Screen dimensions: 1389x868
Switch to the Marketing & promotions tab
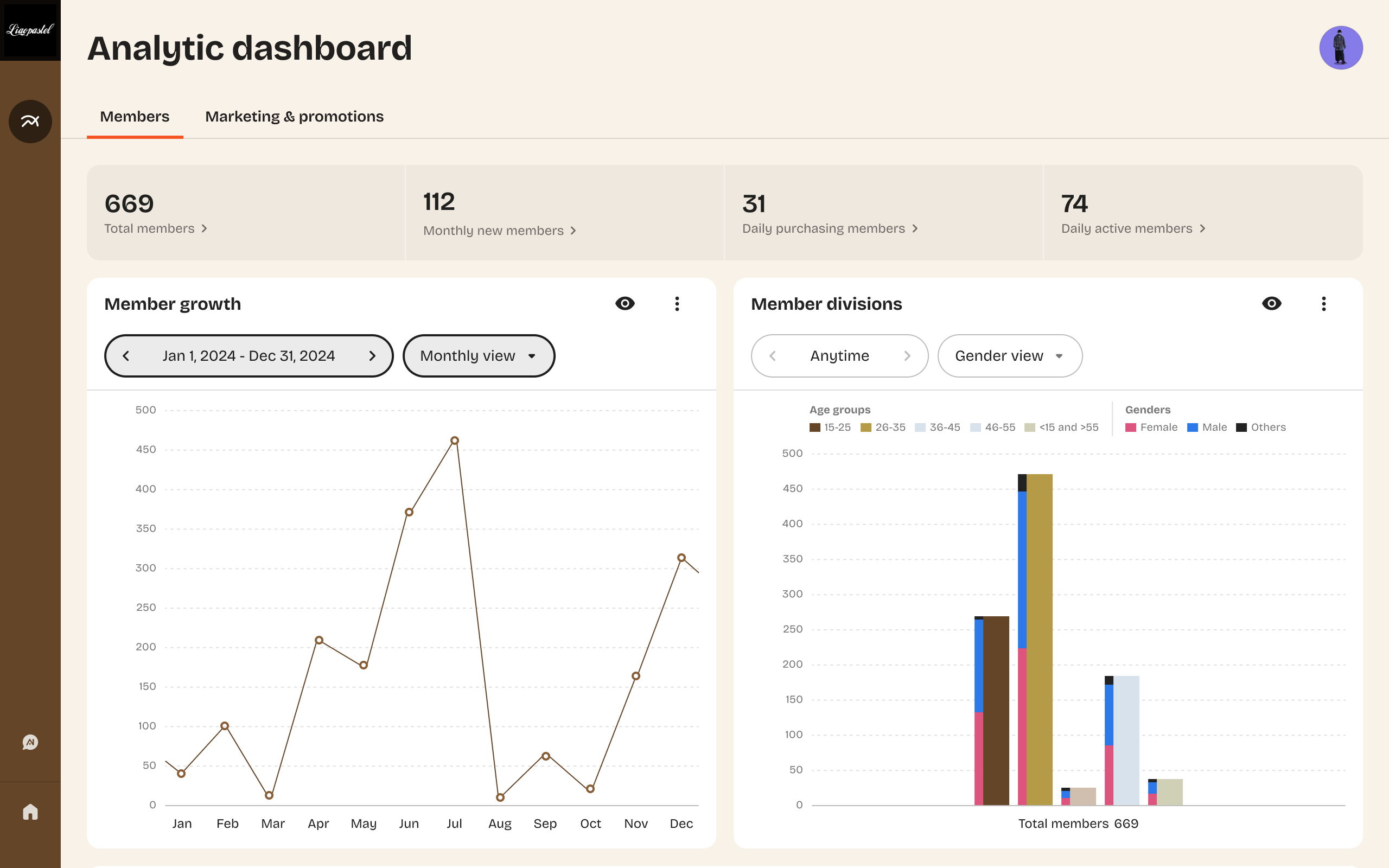(x=295, y=116)
